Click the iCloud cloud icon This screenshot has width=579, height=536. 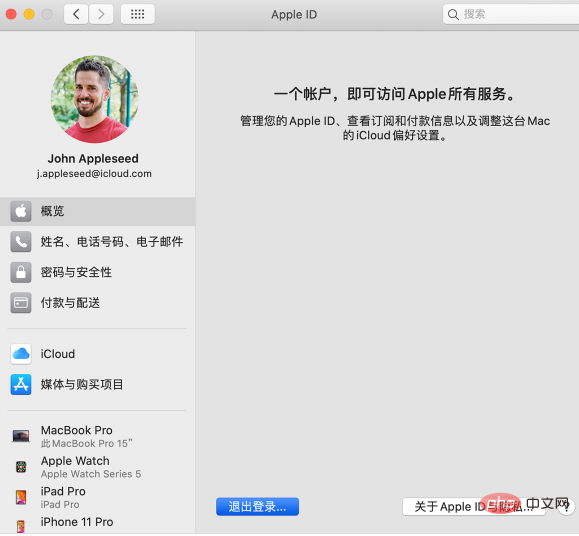21,354
